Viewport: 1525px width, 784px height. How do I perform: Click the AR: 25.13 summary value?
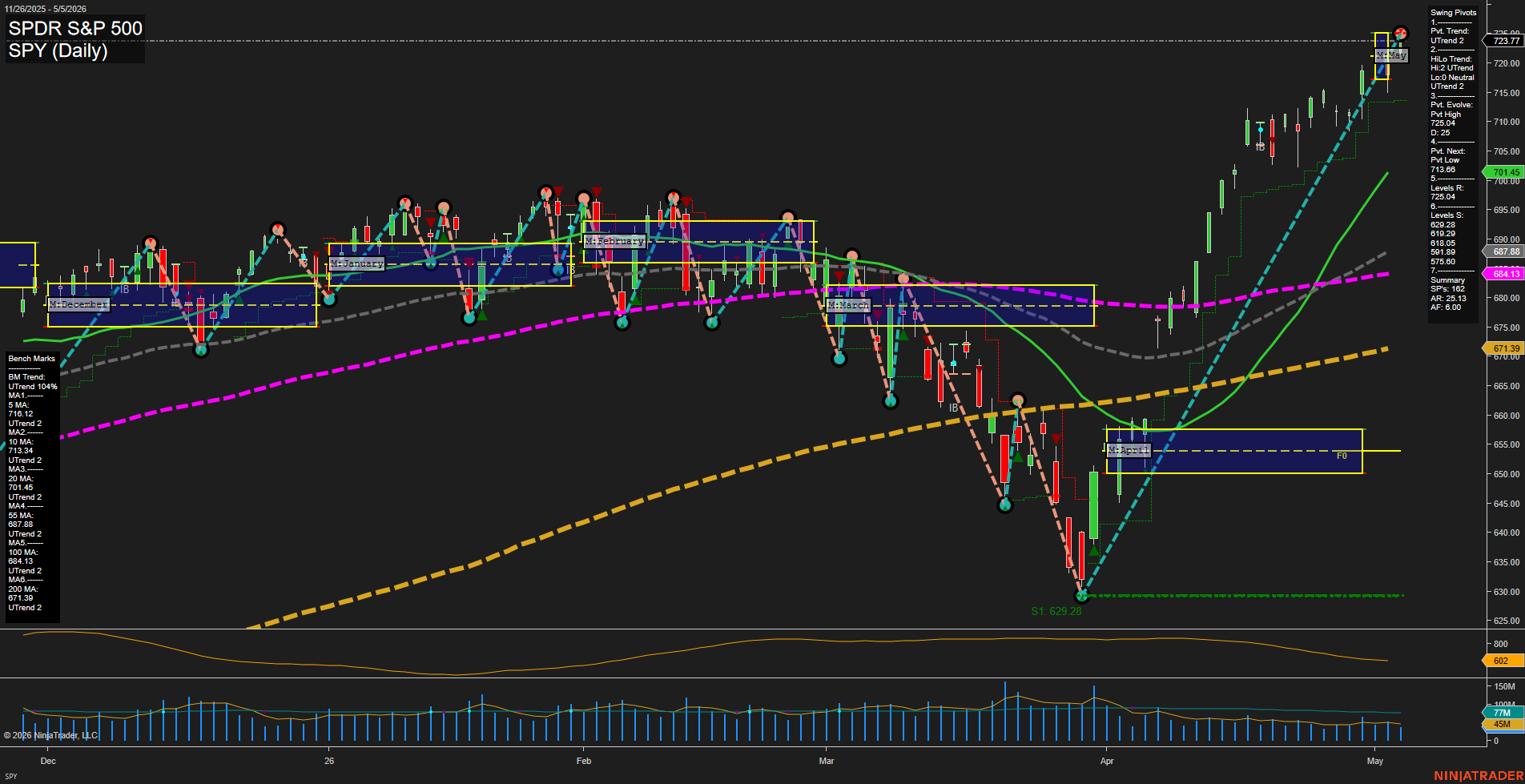click(1448, 298)
